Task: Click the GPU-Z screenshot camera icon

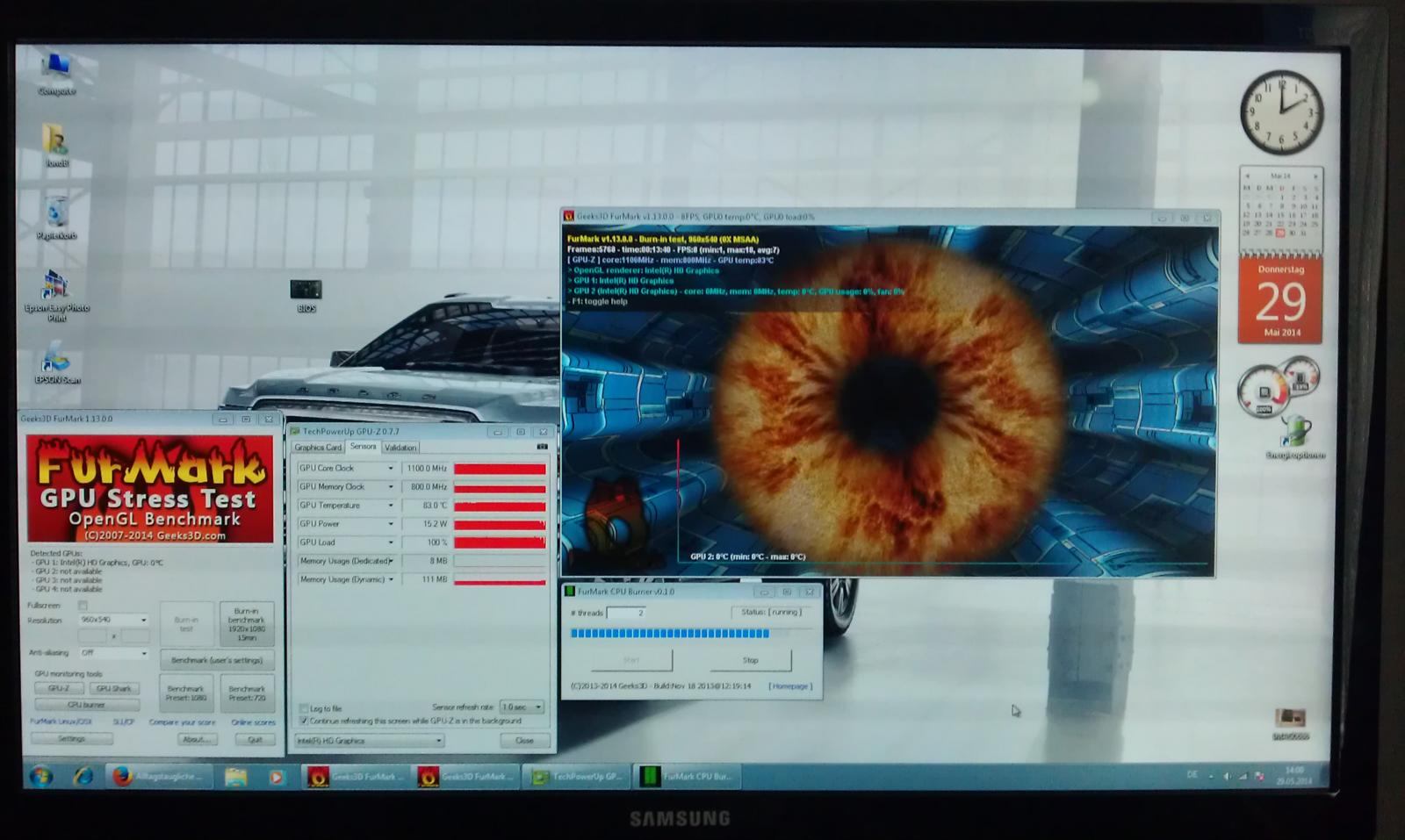Action: click(x=542, y=447)
